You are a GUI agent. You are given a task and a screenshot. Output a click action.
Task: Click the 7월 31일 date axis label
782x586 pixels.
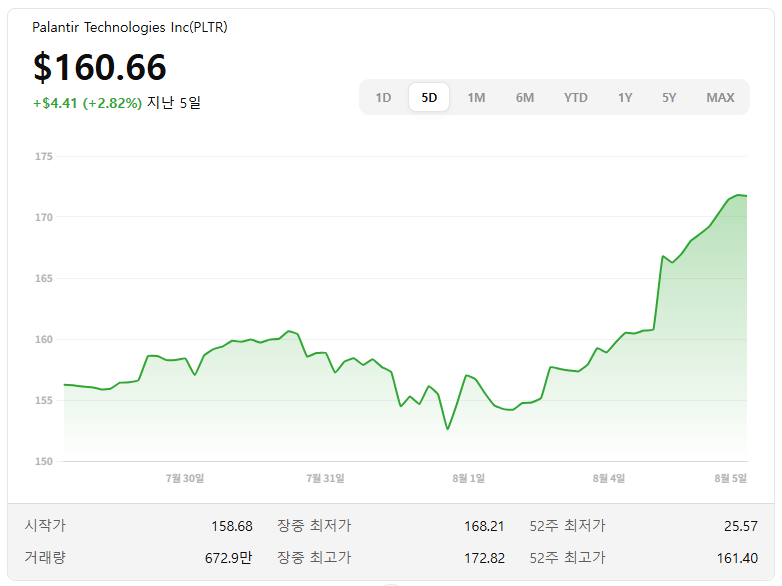coord(325,478)
